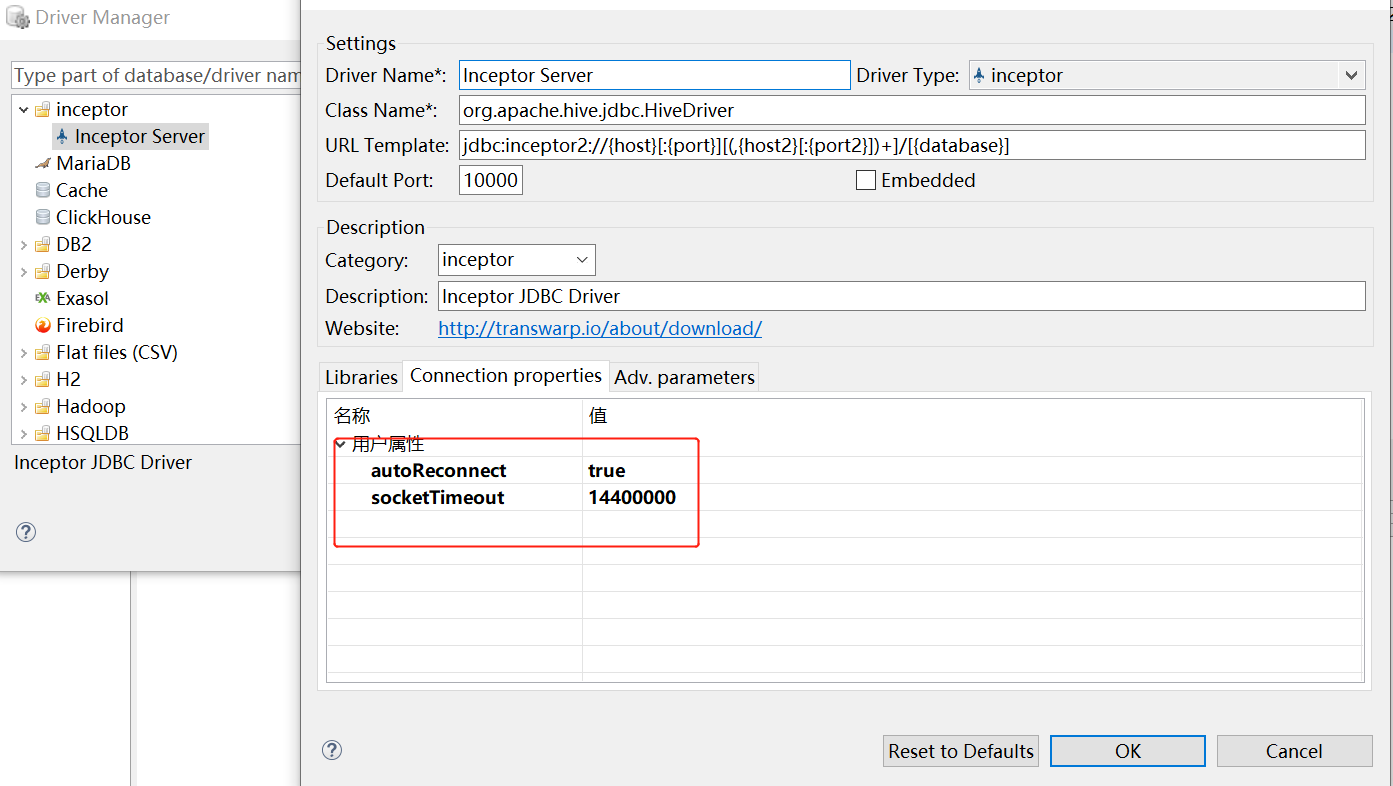Click help icon beside Reset to Defaults
The height and width of the screenshot is (786, 1393).
(x=333, y=750)
